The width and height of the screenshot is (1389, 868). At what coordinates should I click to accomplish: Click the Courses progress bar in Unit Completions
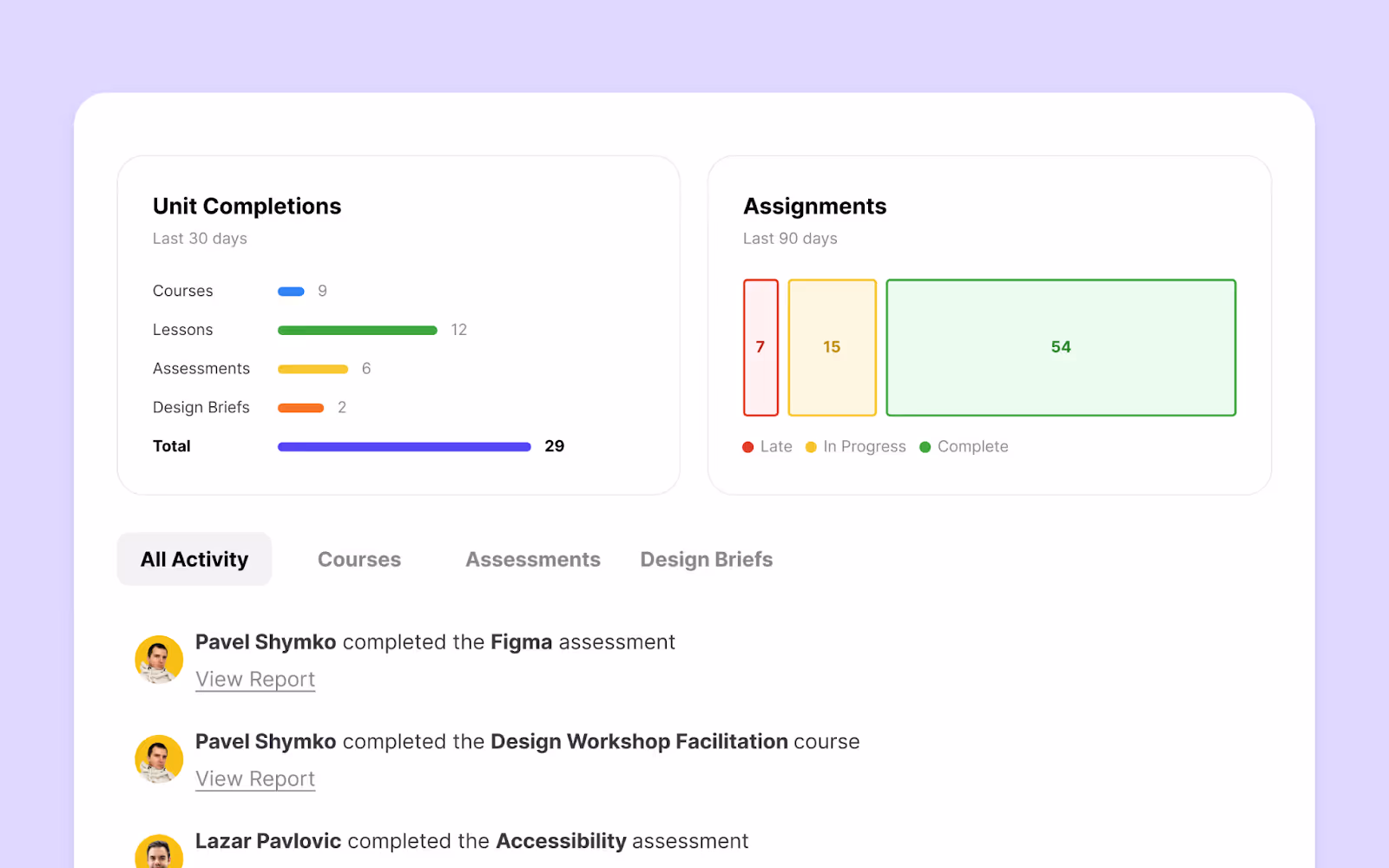click(290, 291)
